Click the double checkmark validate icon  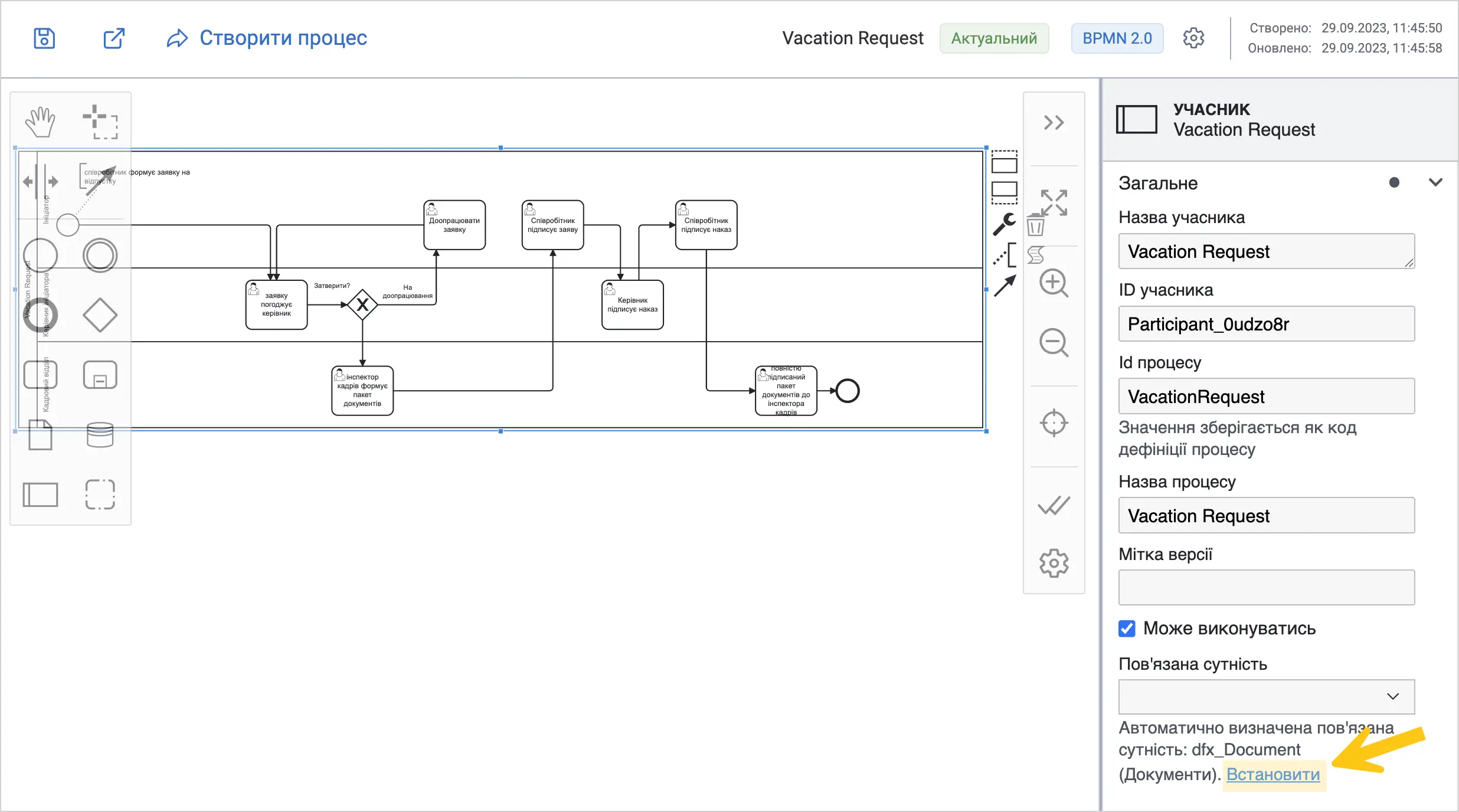(1054, 505)
